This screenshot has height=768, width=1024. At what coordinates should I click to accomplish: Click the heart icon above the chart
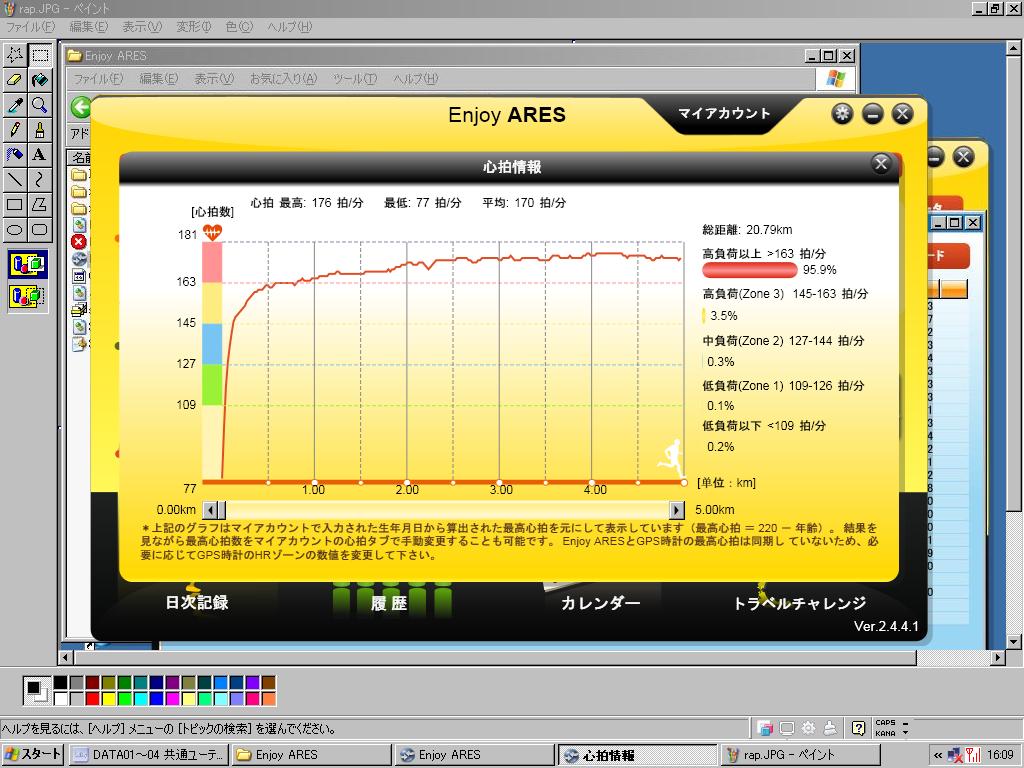coord(212,232)
